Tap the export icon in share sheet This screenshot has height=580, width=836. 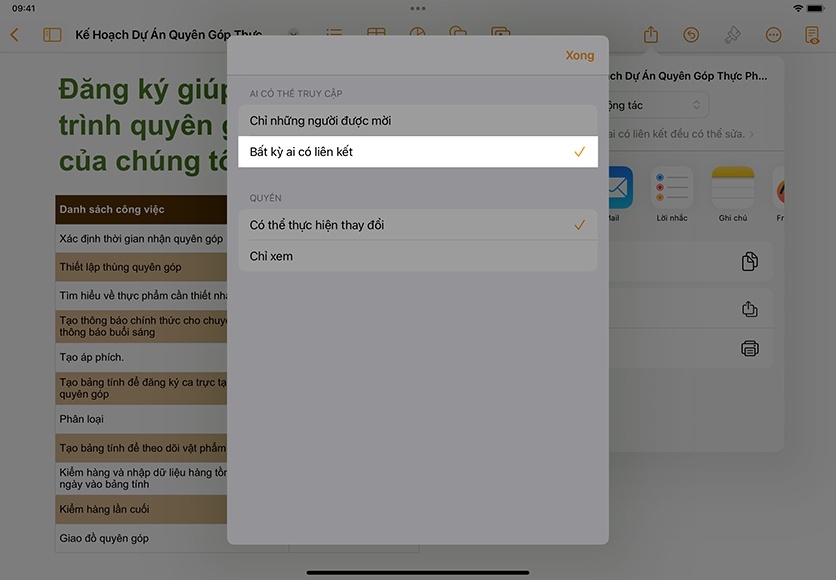[750, 309]
